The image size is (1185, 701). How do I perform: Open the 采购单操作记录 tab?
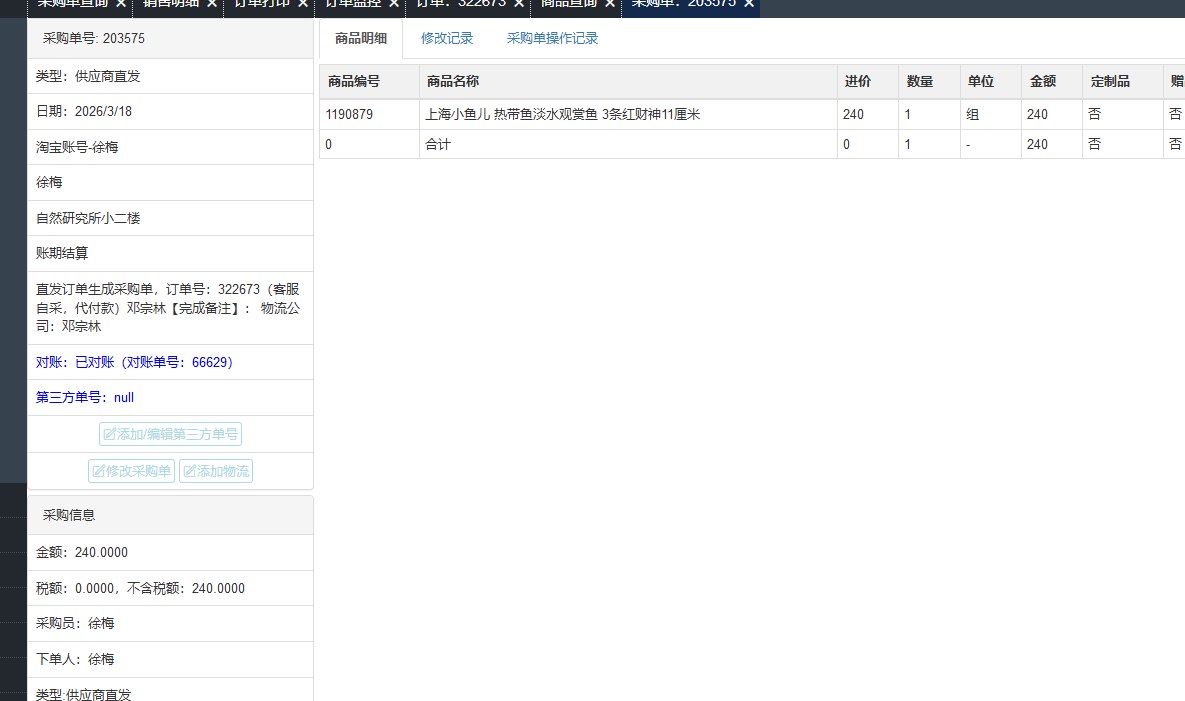coord(552,39)
